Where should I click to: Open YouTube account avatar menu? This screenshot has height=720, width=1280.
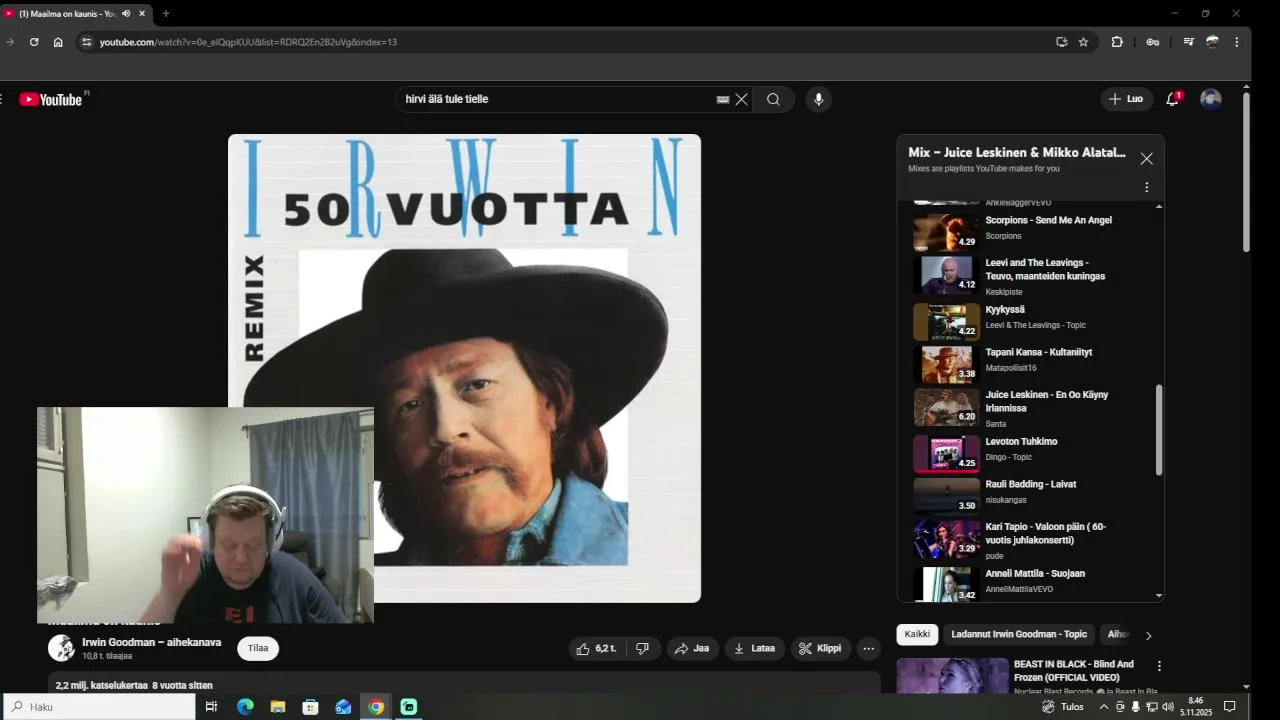[x=1211, y=99]
